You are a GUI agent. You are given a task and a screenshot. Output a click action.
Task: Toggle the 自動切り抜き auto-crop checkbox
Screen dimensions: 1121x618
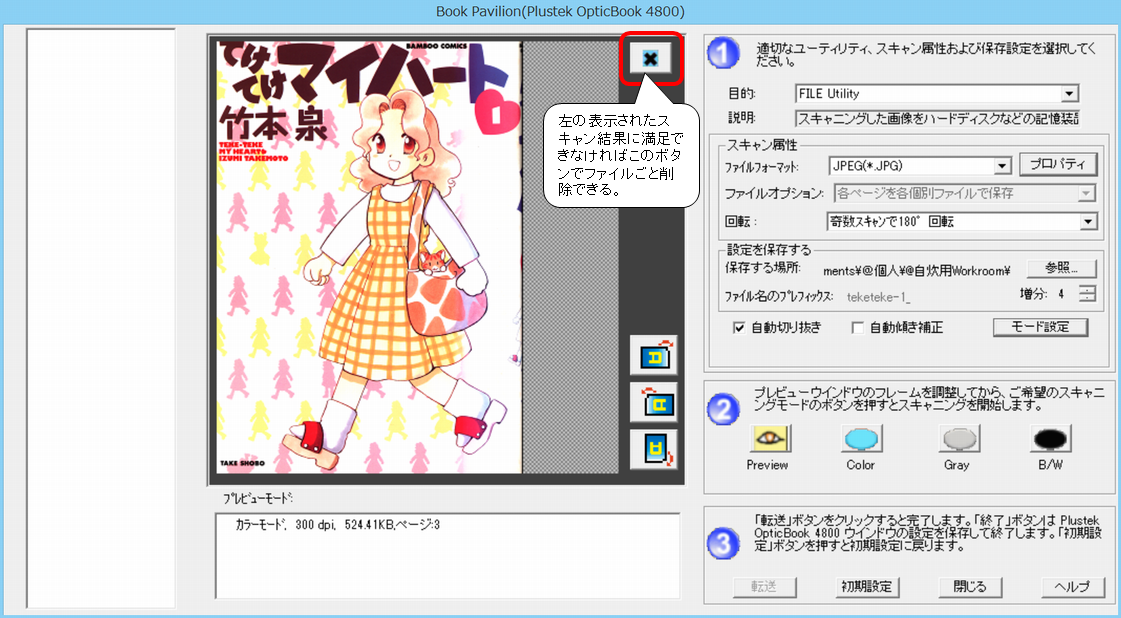pyautogui.click(x=740, y=328)
